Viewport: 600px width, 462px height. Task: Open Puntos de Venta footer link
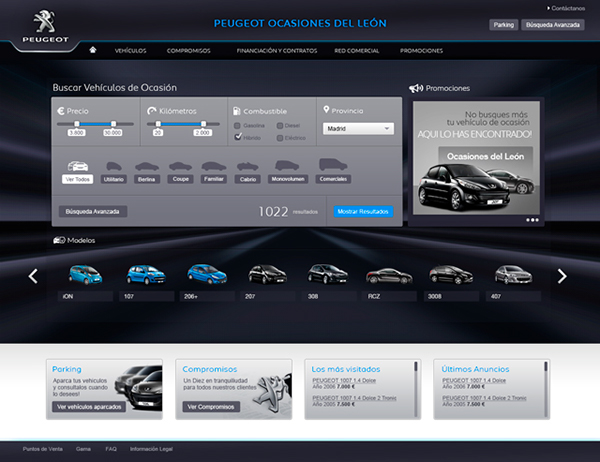(x=42, y=449)
